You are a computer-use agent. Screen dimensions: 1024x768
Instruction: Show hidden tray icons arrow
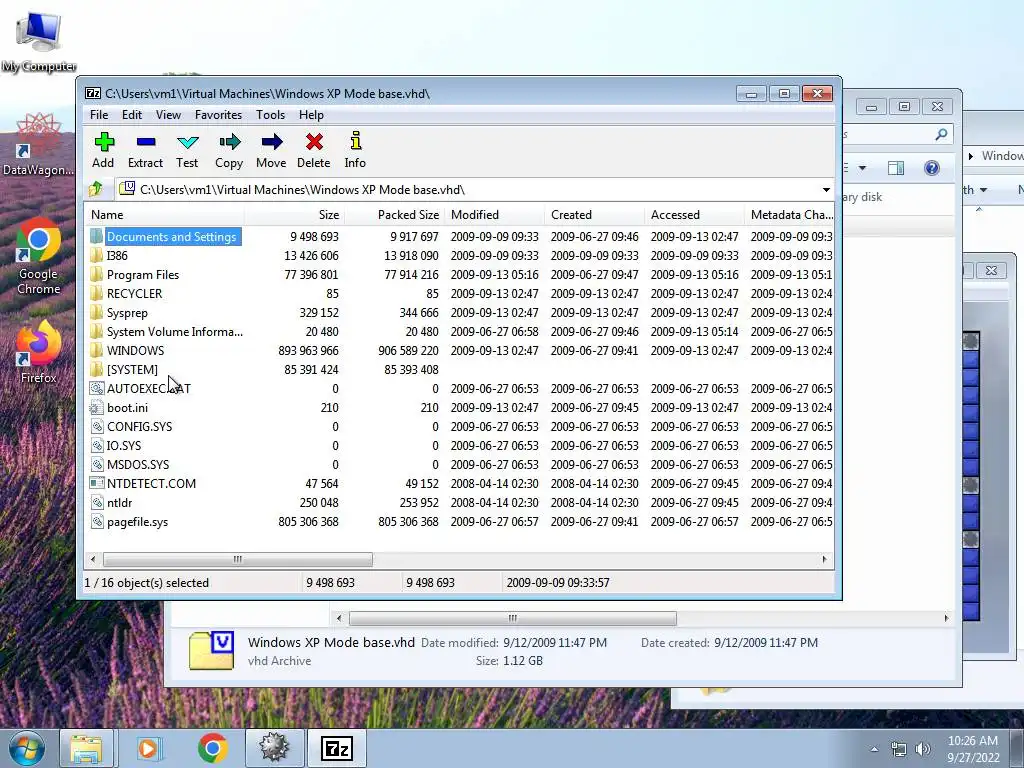tap(874, 749)
